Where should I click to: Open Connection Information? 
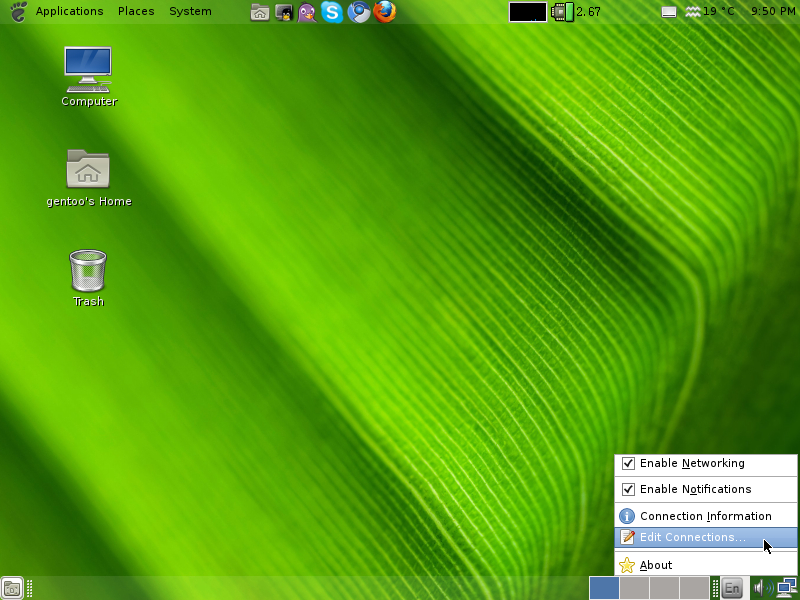coord(705,516)
